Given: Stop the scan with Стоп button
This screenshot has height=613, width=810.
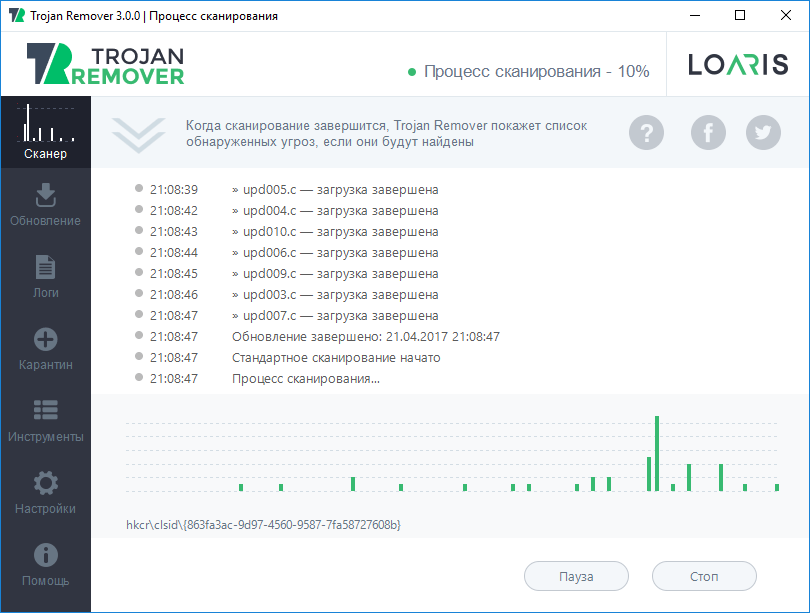Looking at the screenshot, I should click(x=704, y=576).
